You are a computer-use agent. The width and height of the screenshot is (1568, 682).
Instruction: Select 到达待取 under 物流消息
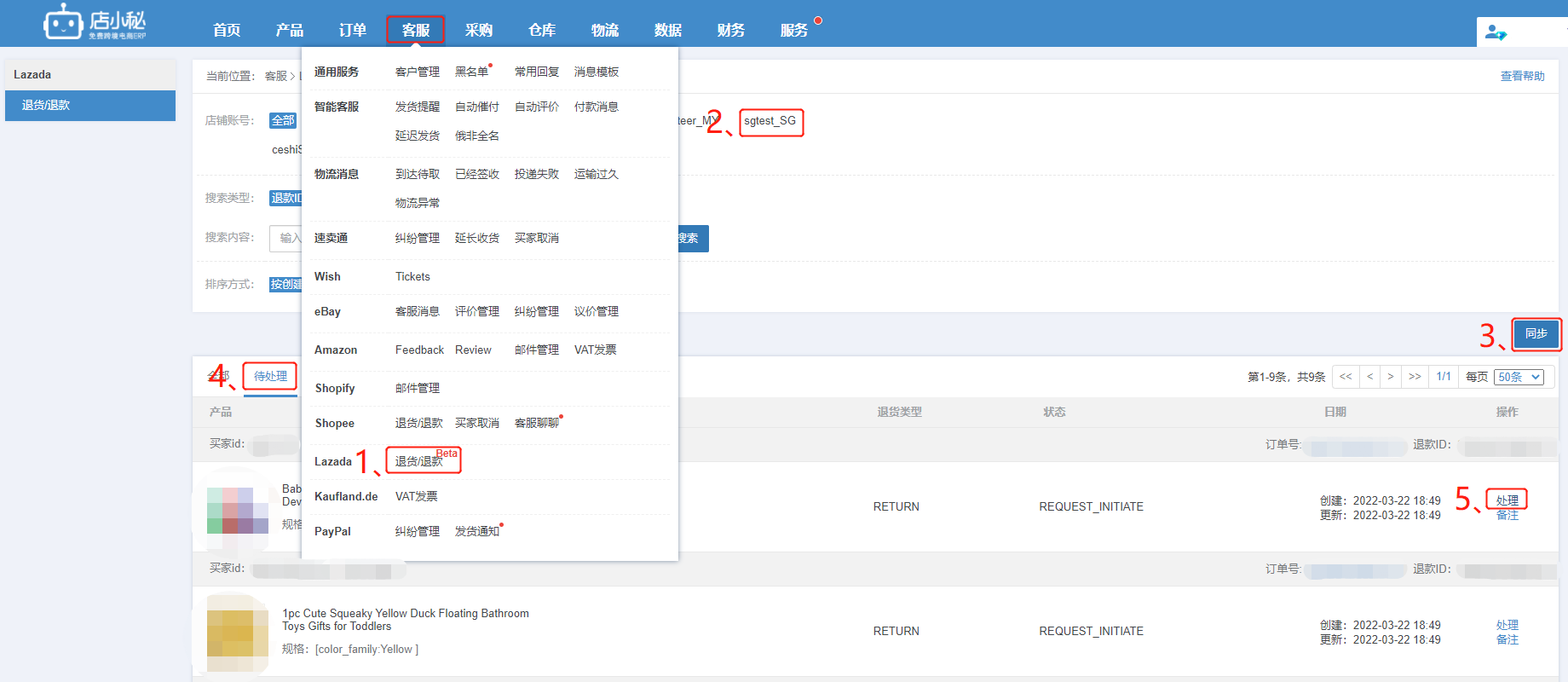coord(418,174)
